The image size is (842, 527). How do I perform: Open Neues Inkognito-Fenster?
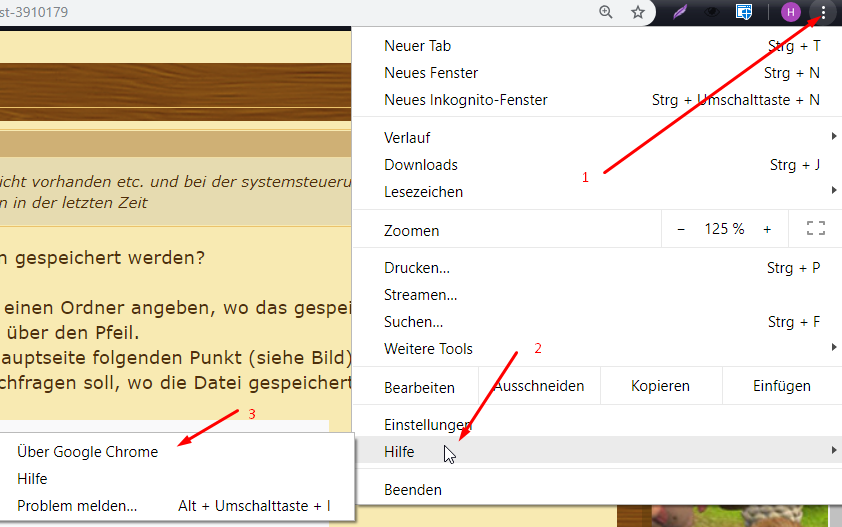[x=466, y=100]
